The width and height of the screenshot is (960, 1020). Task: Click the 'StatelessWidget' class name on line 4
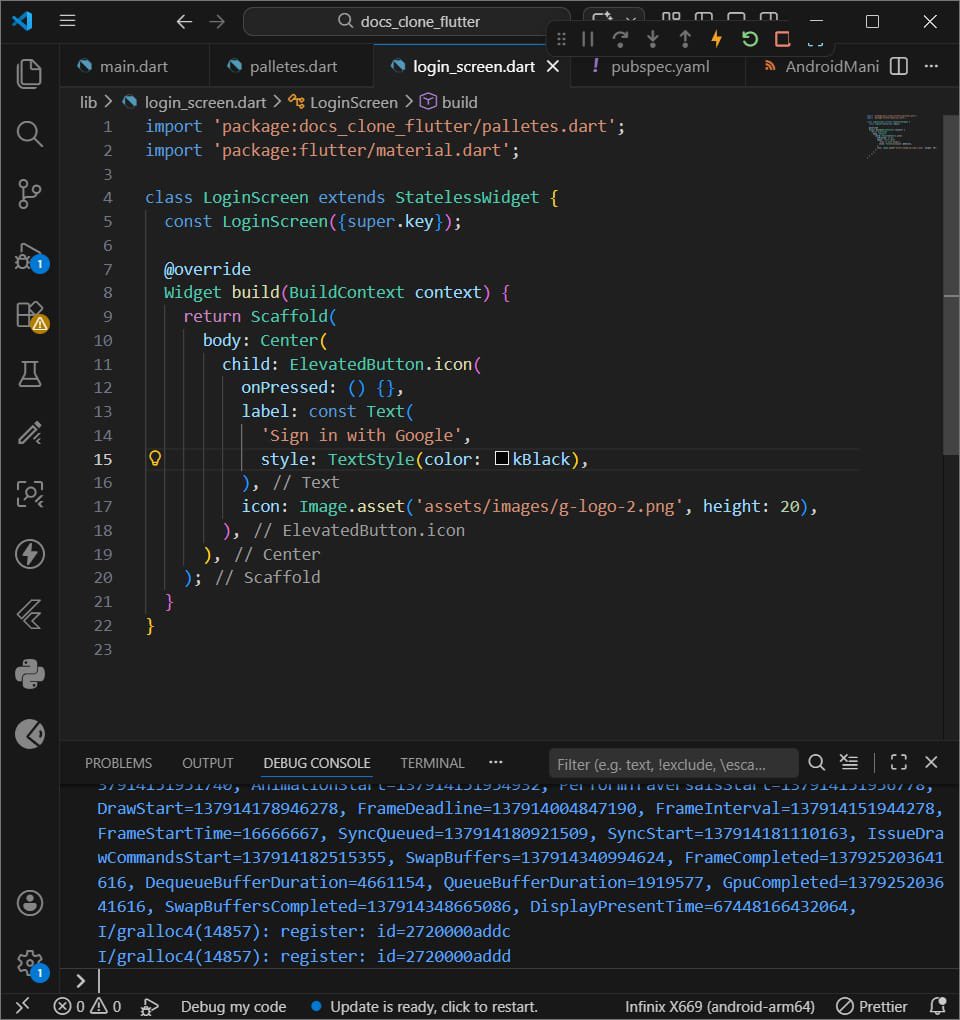(467, 197)
